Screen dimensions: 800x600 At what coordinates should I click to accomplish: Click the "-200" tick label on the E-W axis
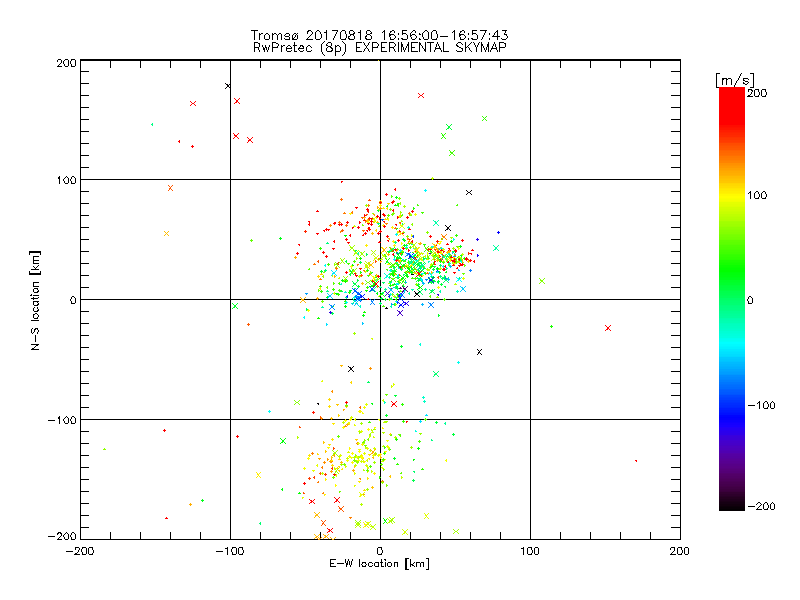point(80,551)
